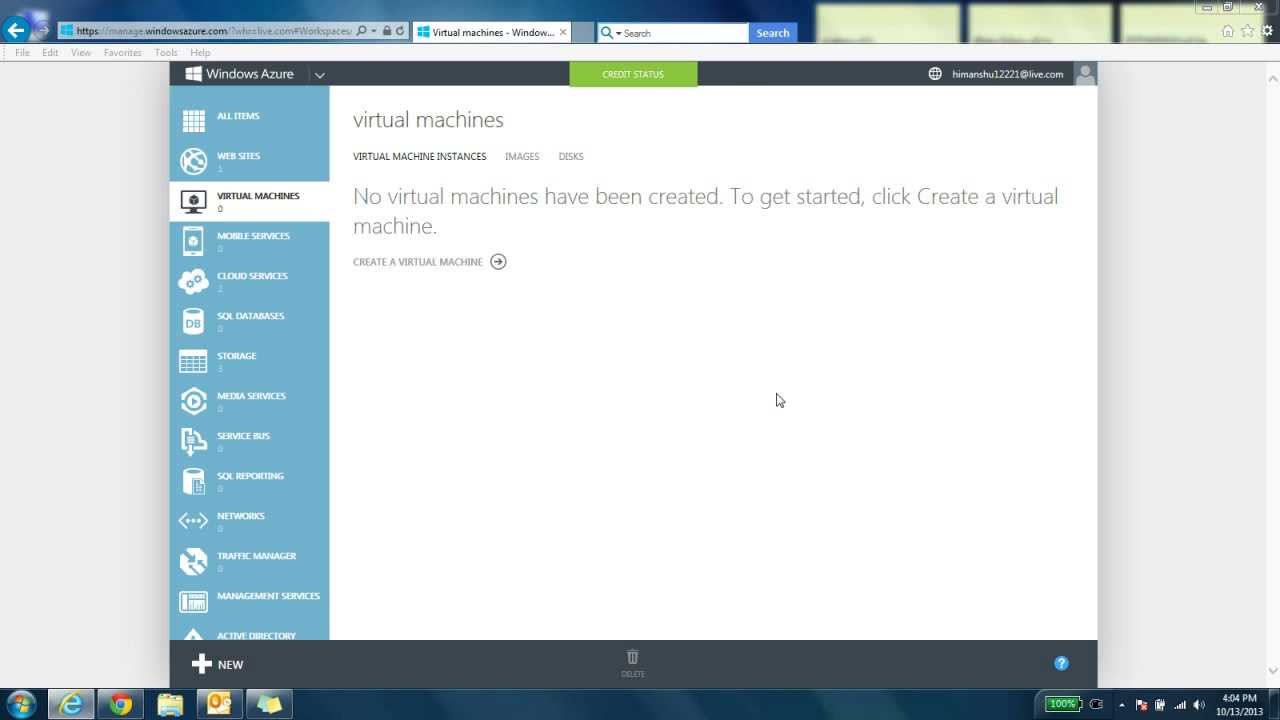1280x720 pixels.
Task: Open the SQL Databases DB icon
Action: (193, 321)
